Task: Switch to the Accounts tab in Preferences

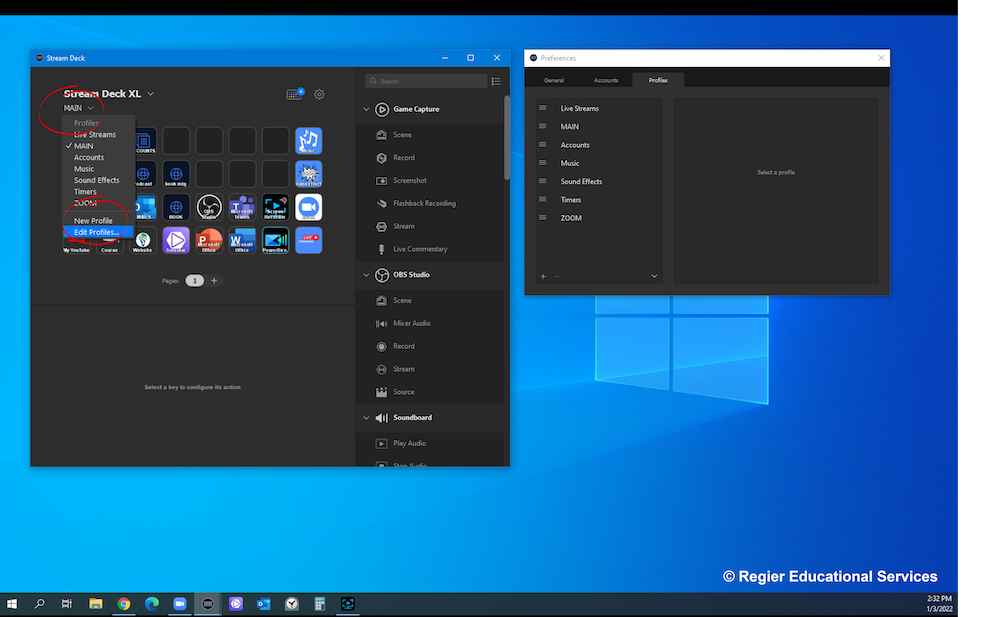Action: (x=606, y=80)
